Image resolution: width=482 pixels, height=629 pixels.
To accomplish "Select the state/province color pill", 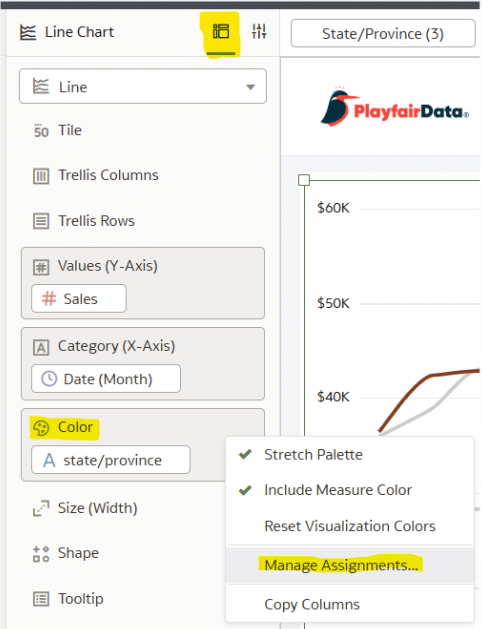I will pos(111,460).
